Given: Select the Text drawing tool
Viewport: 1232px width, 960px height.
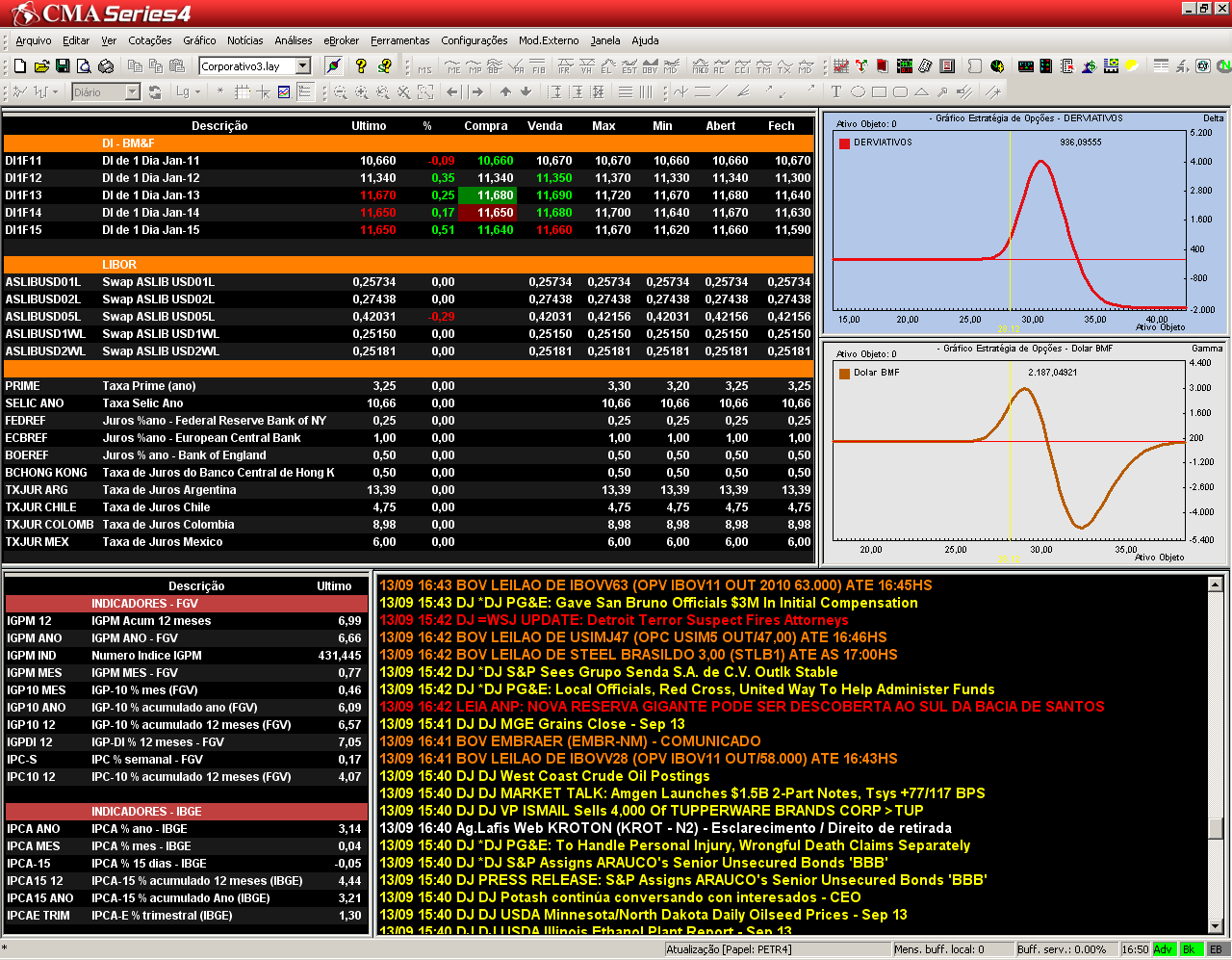Looking at the screenshot, I should pyautogui.click(x=835, y=92).
